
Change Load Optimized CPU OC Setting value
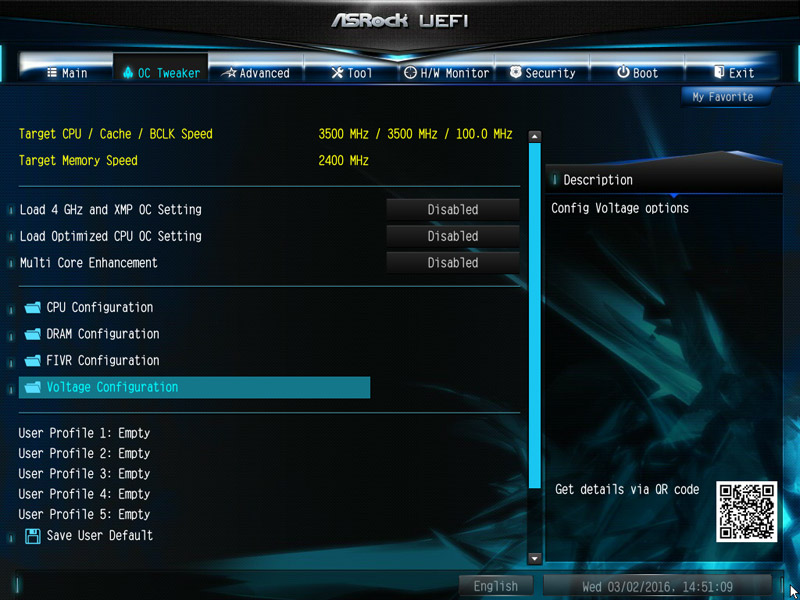click(x=453, y=236)
